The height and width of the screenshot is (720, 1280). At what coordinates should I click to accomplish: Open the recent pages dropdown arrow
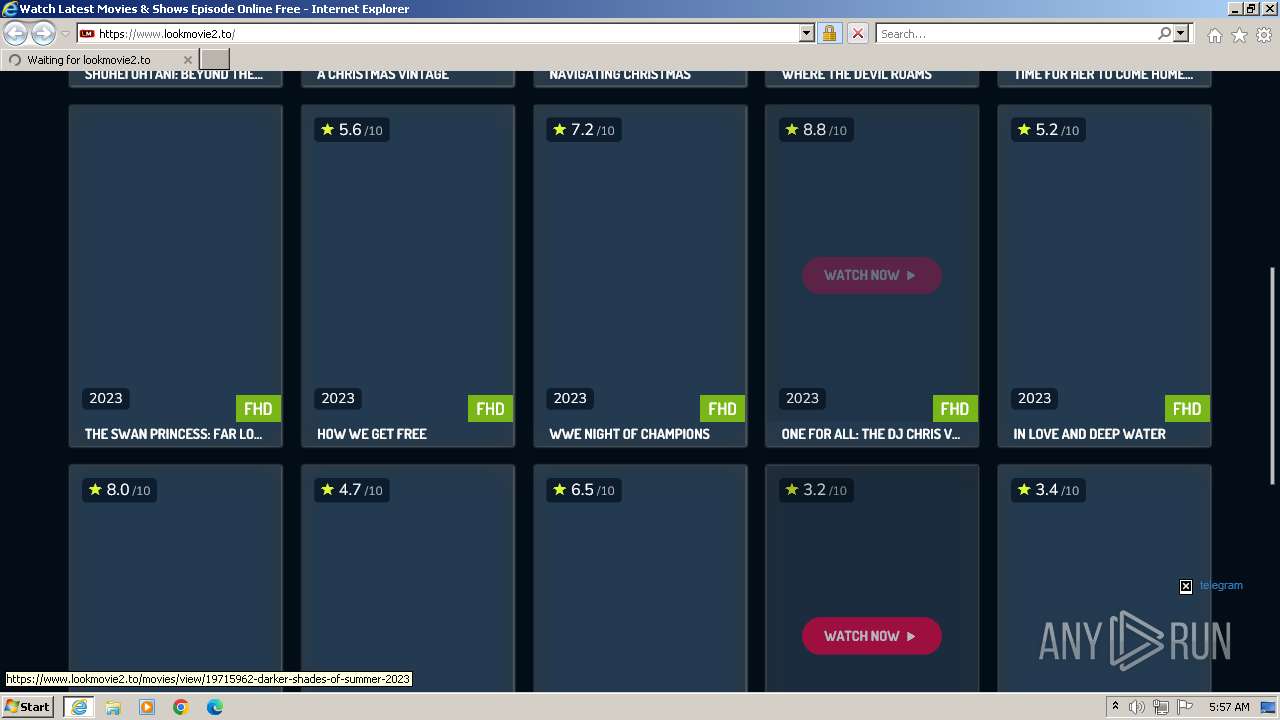[x=65, y=34]
